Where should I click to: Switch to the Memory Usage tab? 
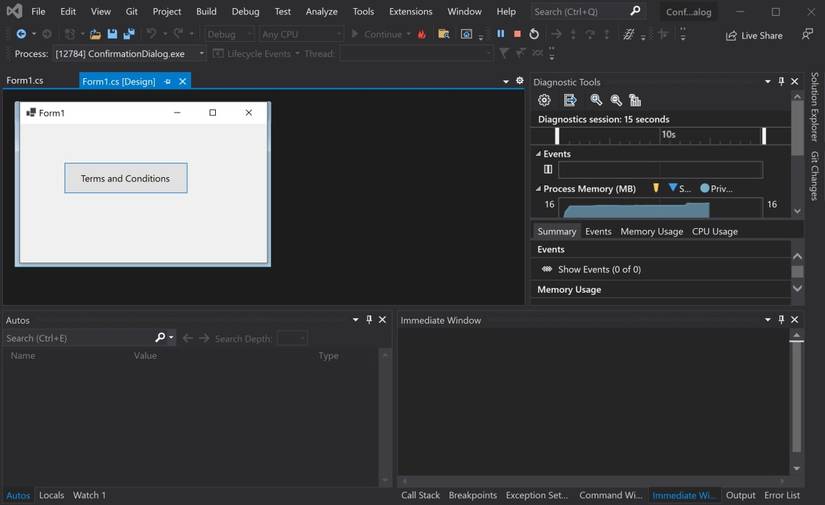651,231
